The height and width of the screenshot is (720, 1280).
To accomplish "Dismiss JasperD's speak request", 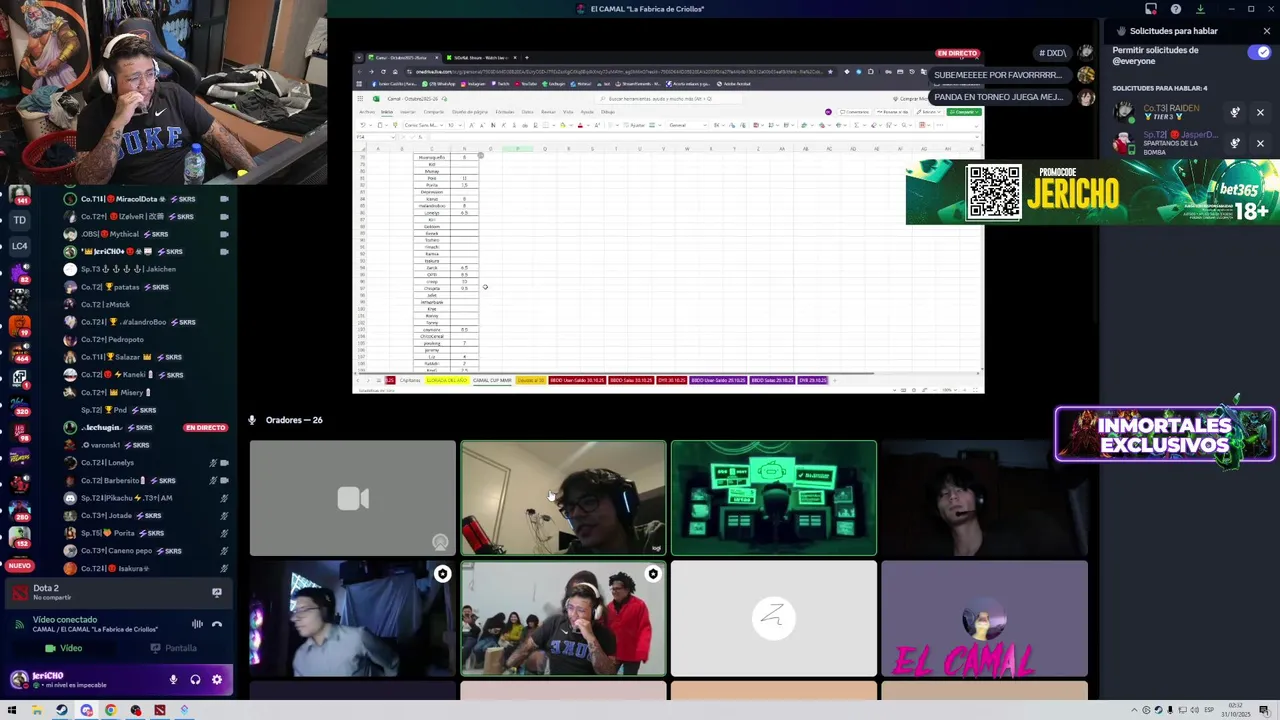I will point(1260,143).
